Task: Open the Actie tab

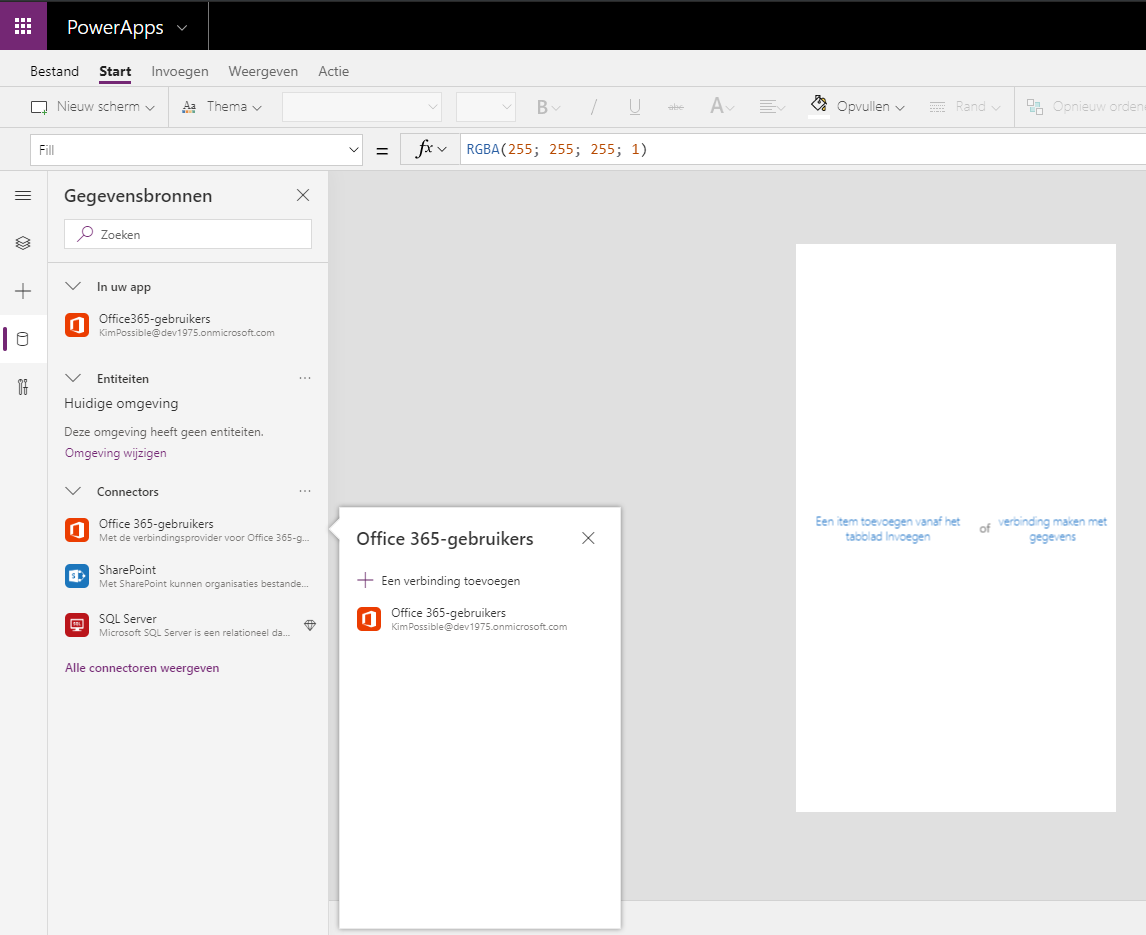Action: [333, 71]
